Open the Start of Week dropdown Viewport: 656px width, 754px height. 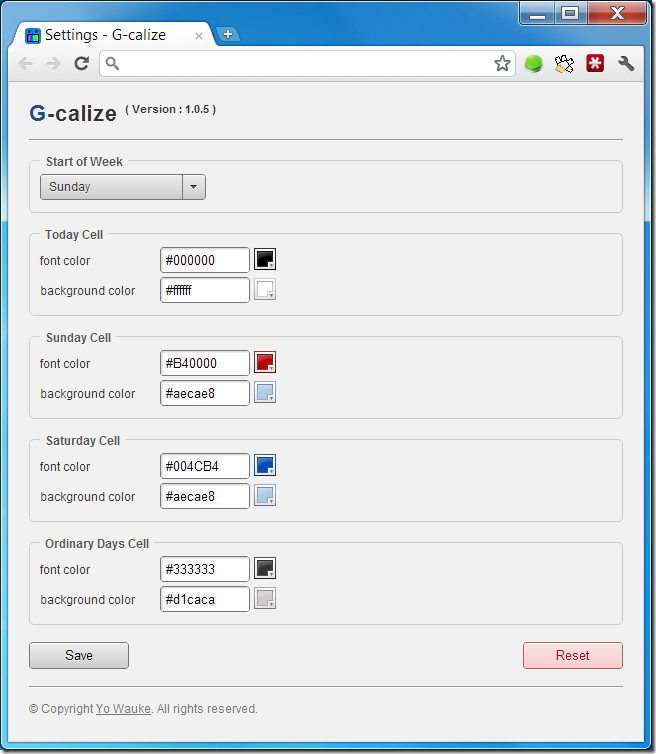[x=123, y=187]
